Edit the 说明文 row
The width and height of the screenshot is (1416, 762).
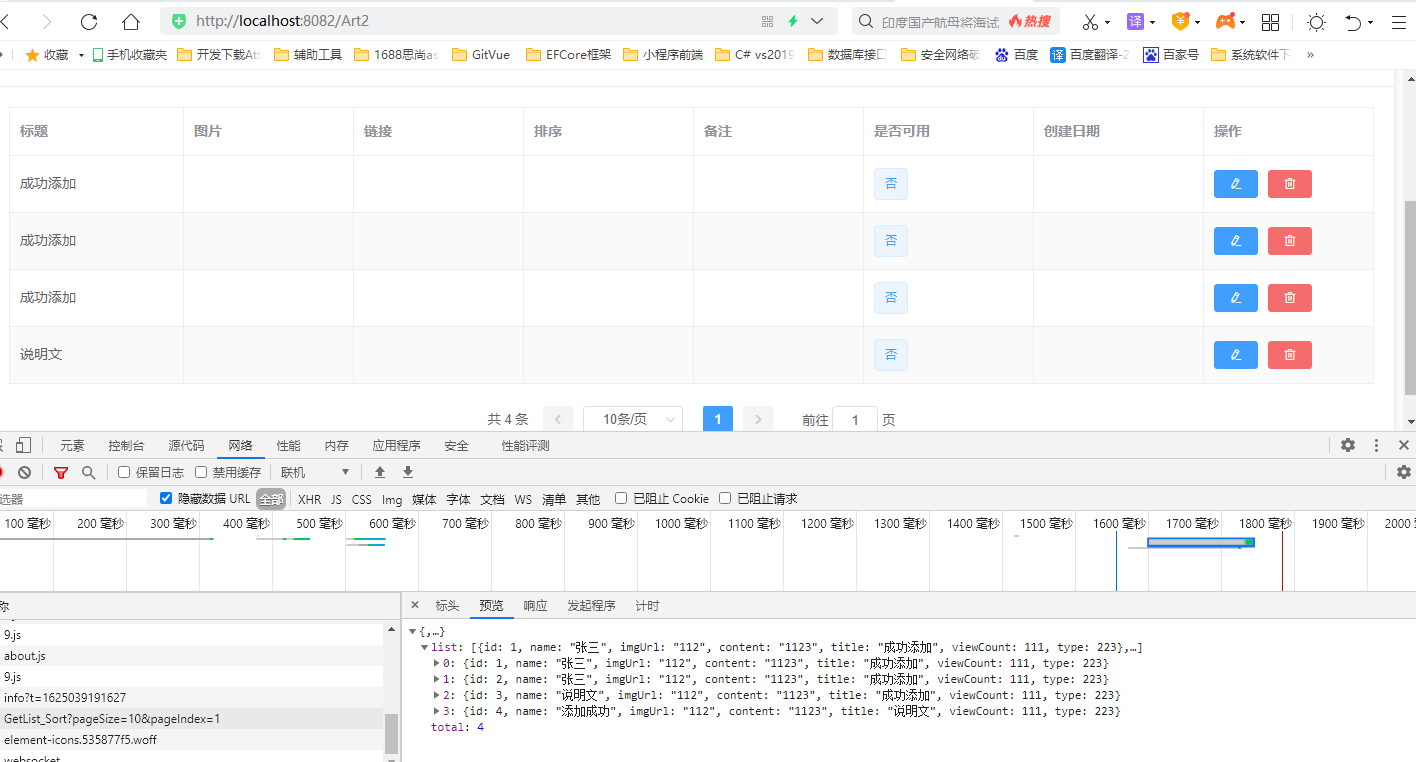[1236, 355]
